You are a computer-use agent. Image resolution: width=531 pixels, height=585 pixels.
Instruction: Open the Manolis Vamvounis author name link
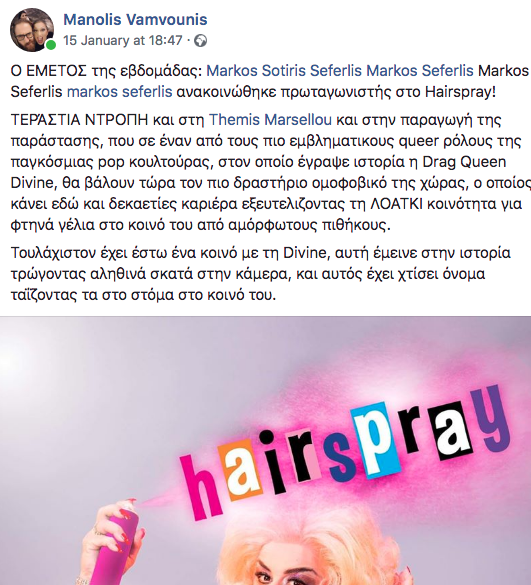[135, 19]
